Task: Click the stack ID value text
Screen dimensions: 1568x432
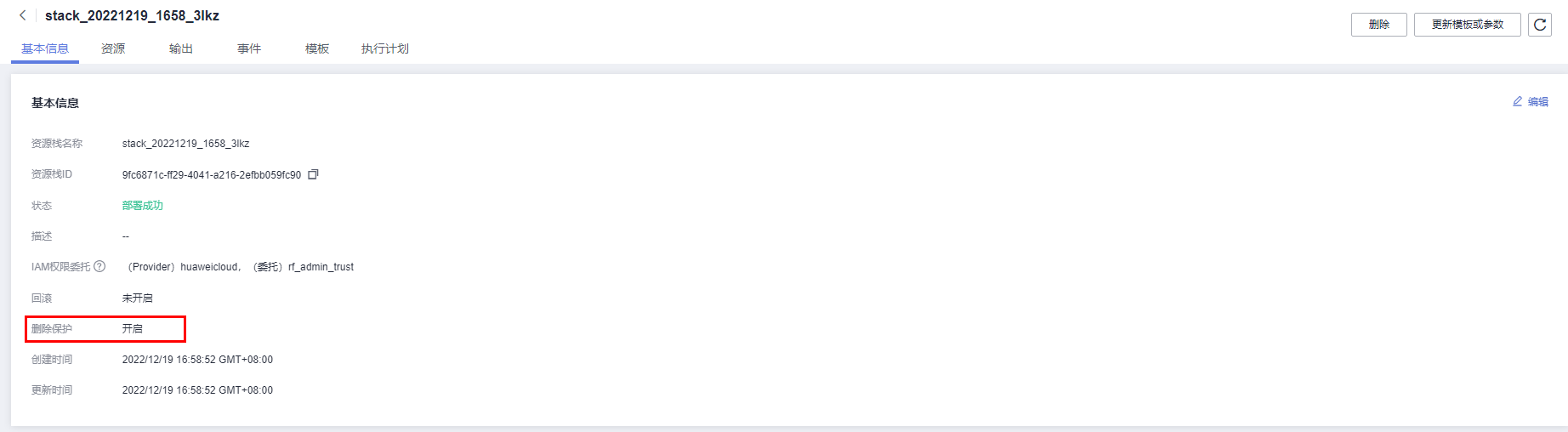Action: [212, 175]
